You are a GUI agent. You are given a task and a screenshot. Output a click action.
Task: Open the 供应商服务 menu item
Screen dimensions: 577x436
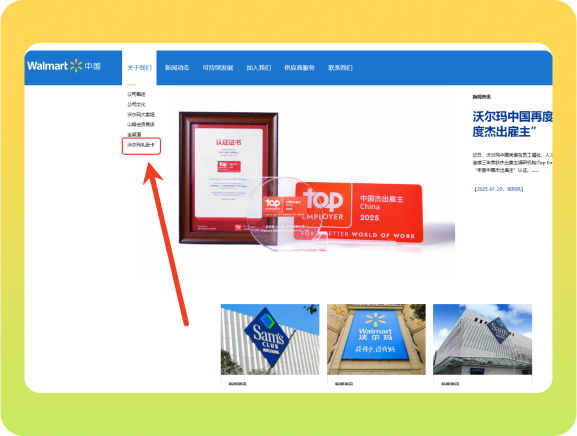pyautogui.click(x=299, y=68)
